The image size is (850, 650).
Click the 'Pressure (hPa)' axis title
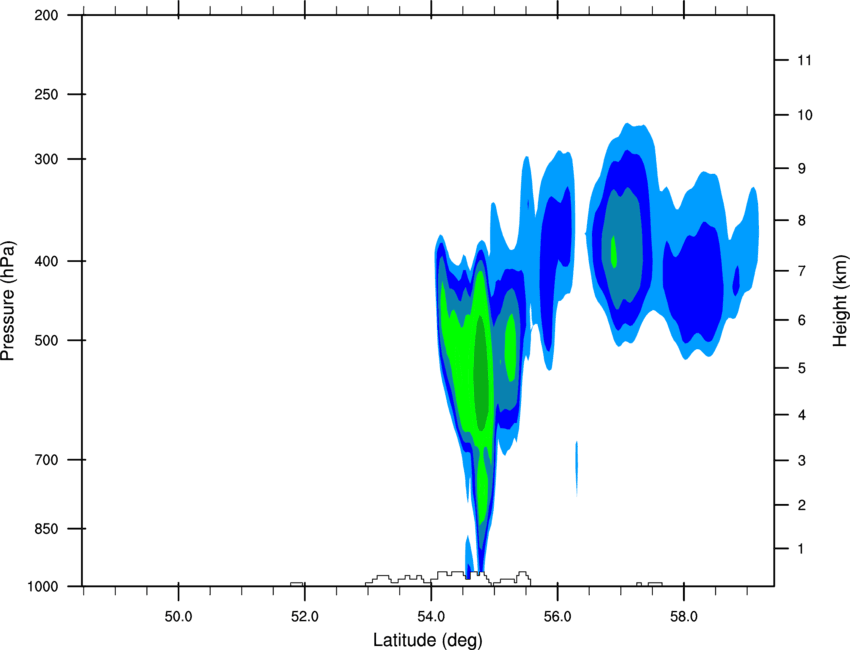pyautogui.click(x=8, y=301)
